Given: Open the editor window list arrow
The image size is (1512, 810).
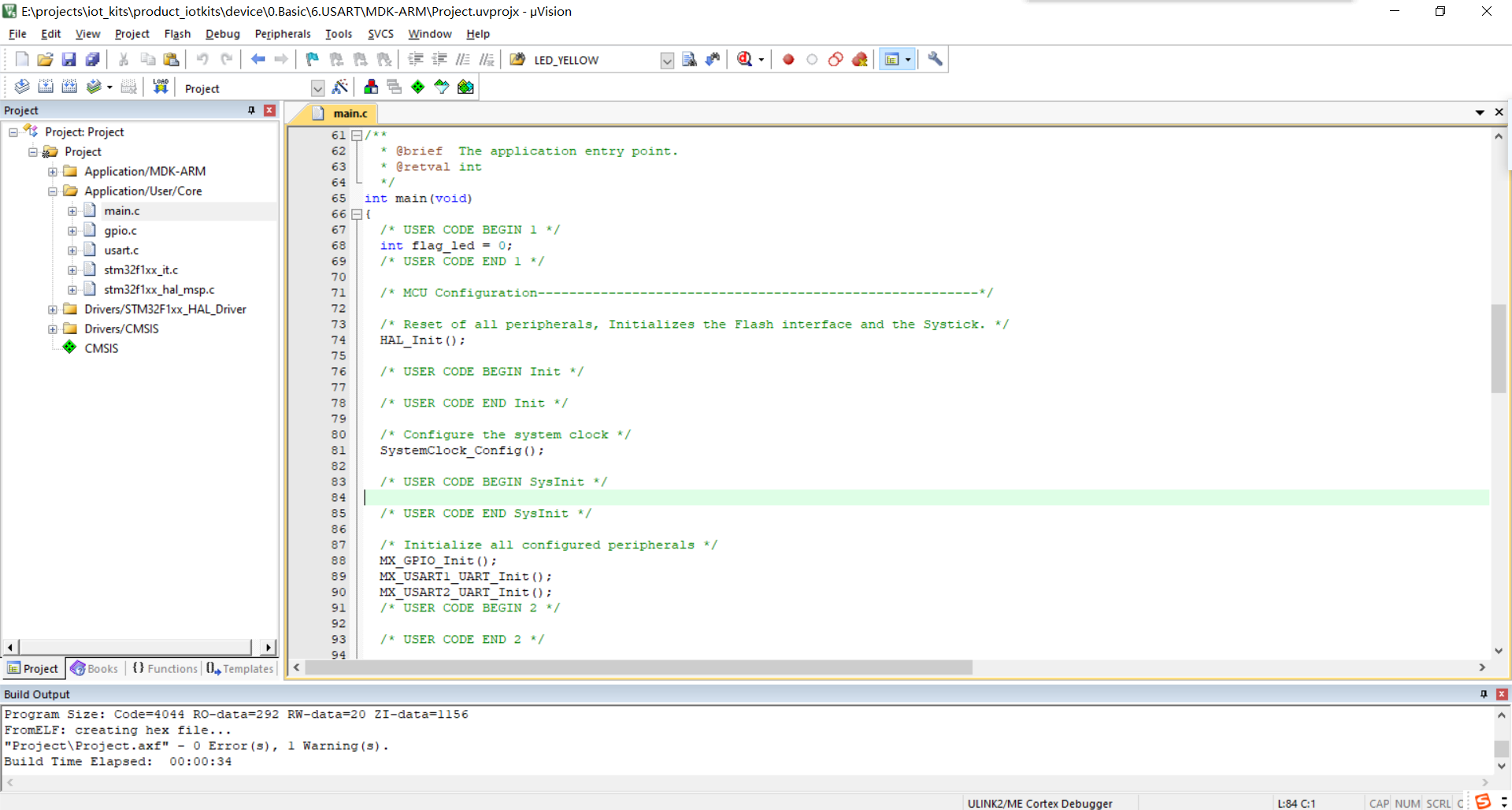Looking at the screenshot, I should coord(1480,113).
